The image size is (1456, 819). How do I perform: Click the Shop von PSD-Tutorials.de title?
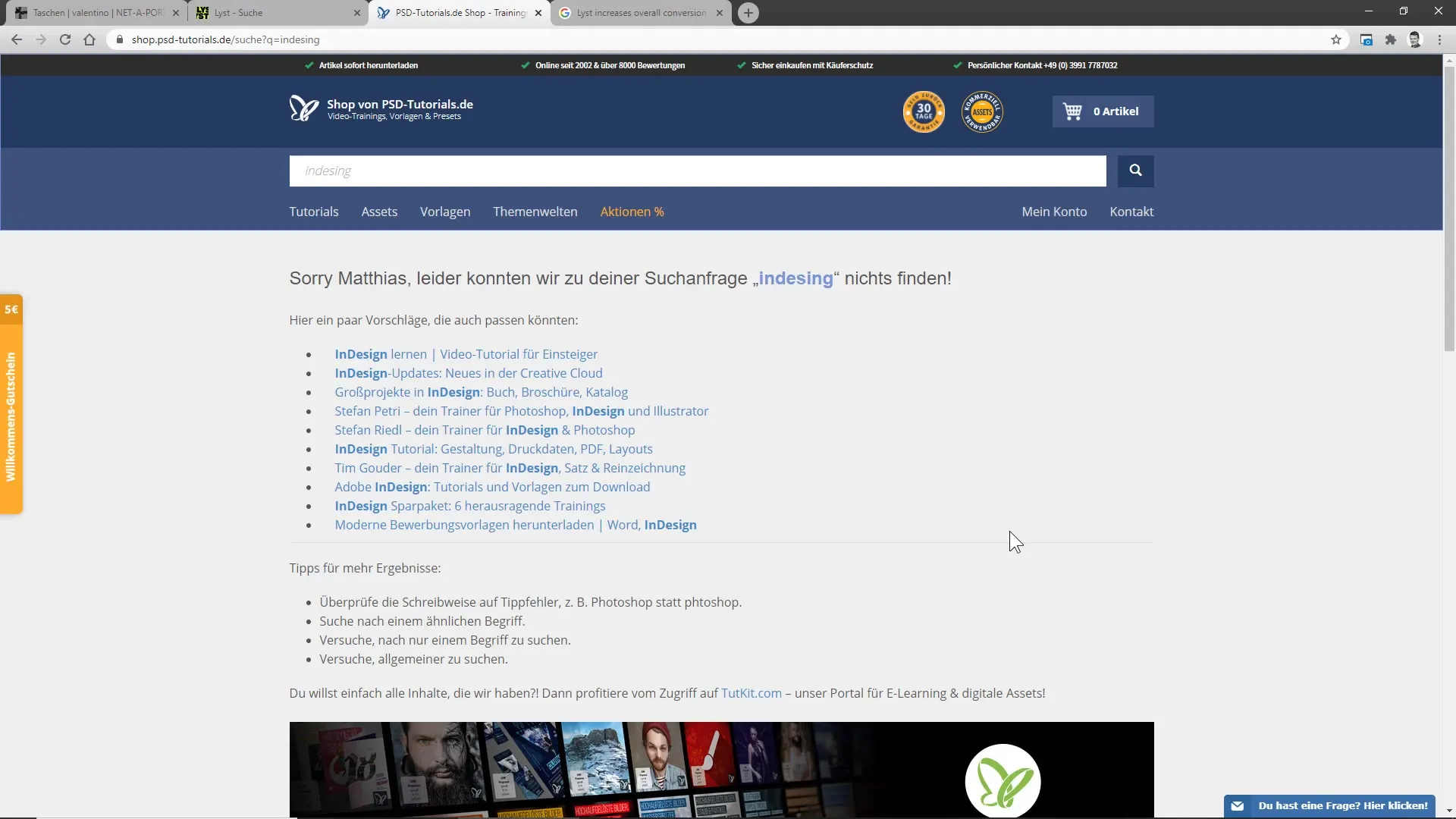coord(400,104)
